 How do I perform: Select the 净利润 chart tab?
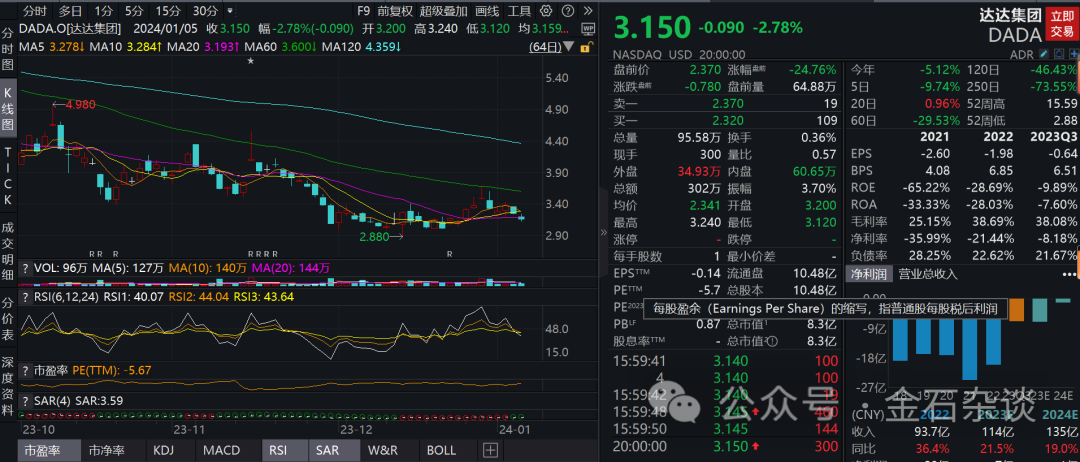868,274
